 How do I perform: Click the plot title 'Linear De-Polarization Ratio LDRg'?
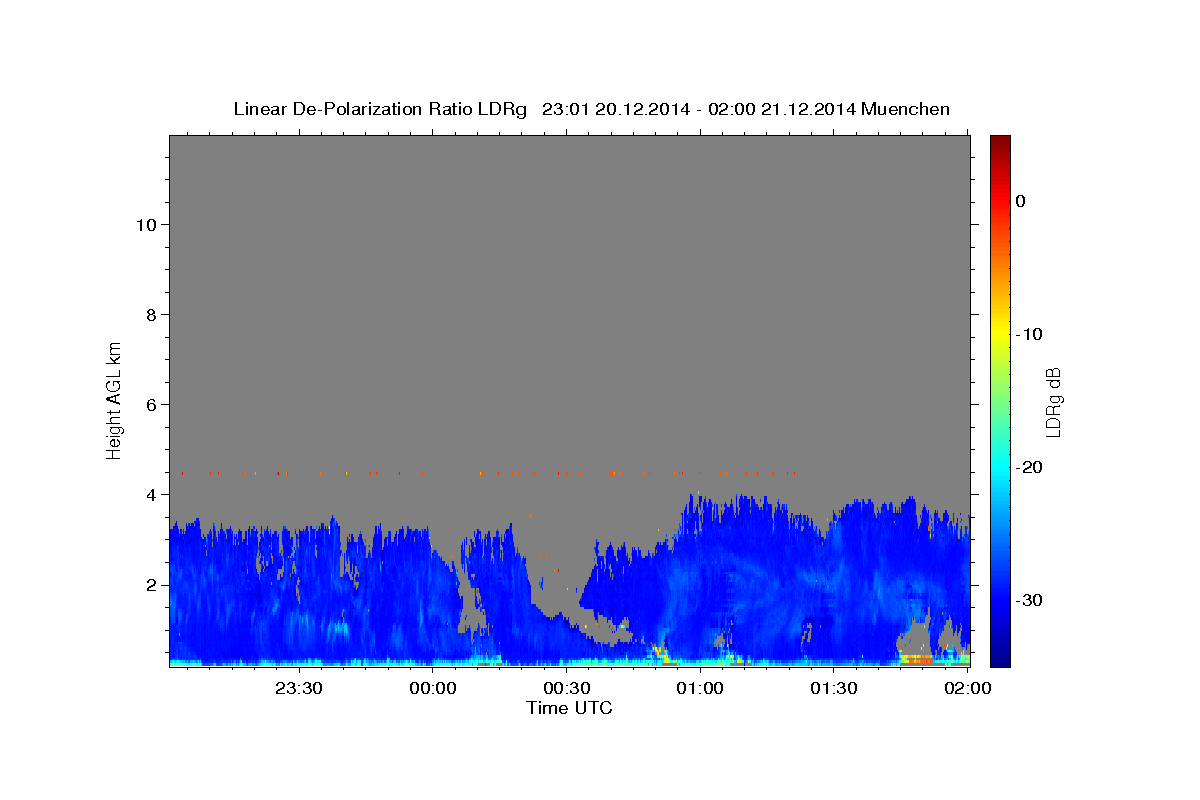379,109
